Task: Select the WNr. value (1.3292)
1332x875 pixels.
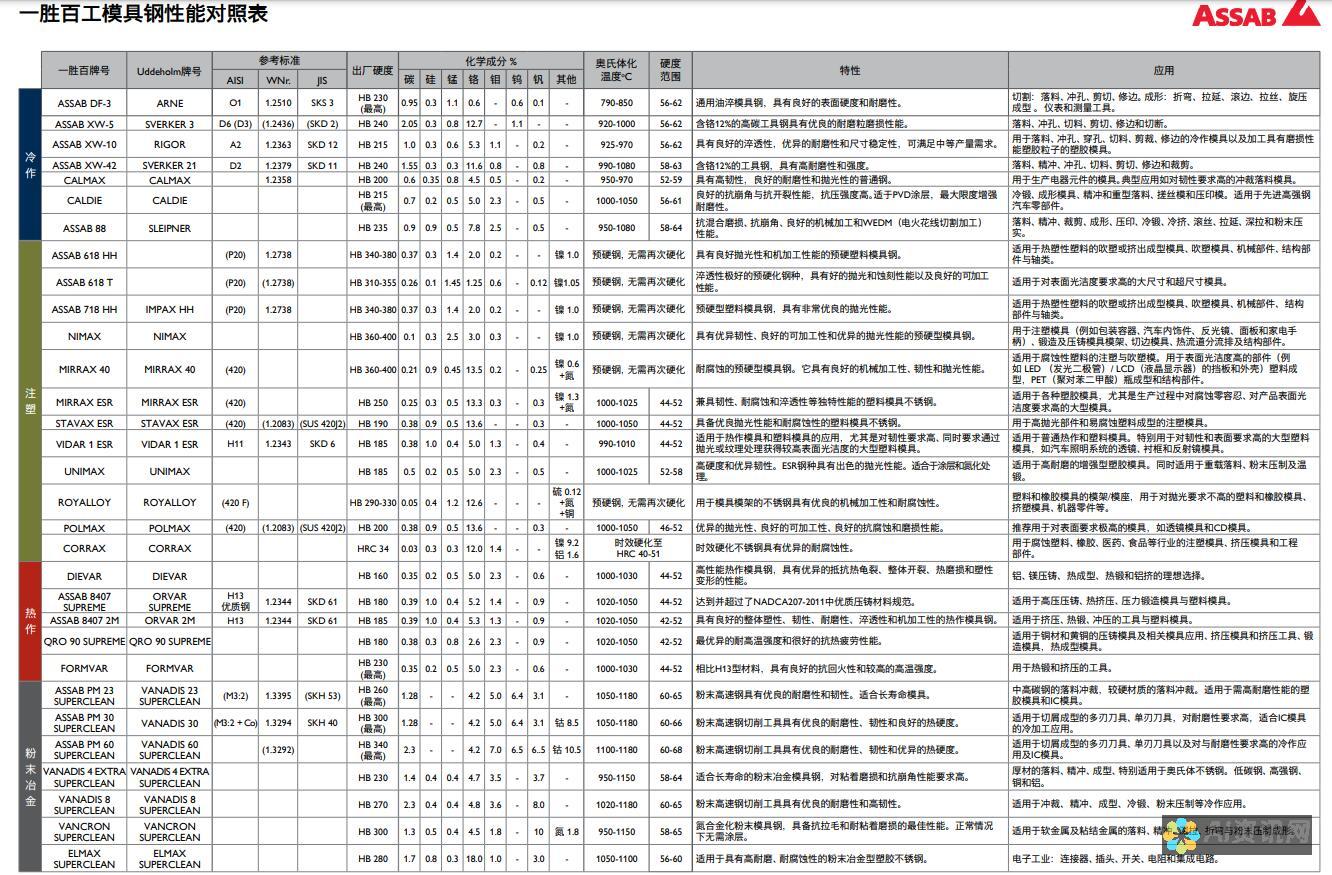Action: pos(278,749)
